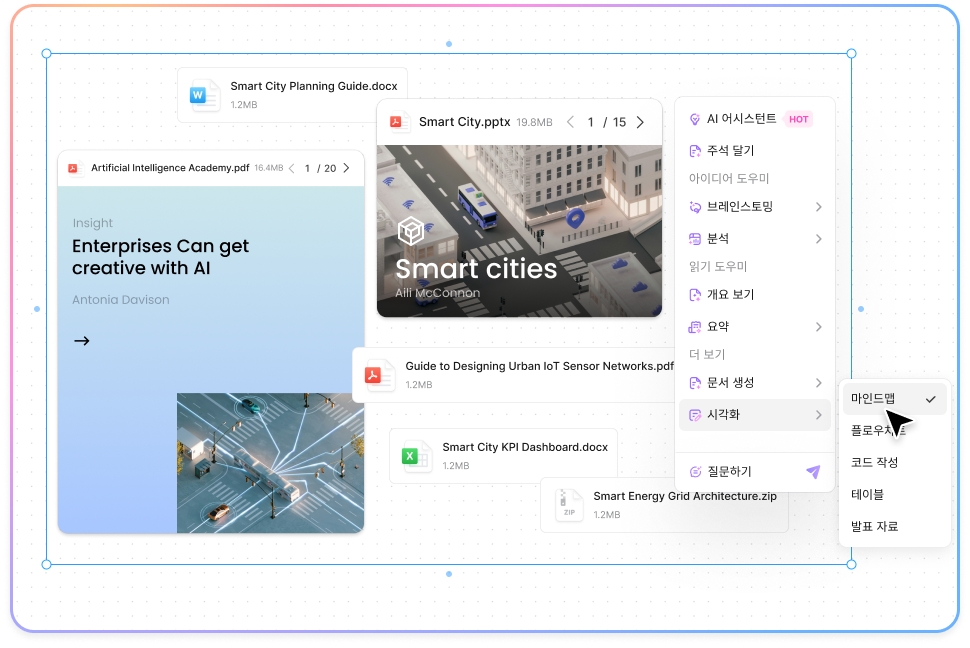
Task: Click 주석 달기 in the AI menu
Action: 730,151
